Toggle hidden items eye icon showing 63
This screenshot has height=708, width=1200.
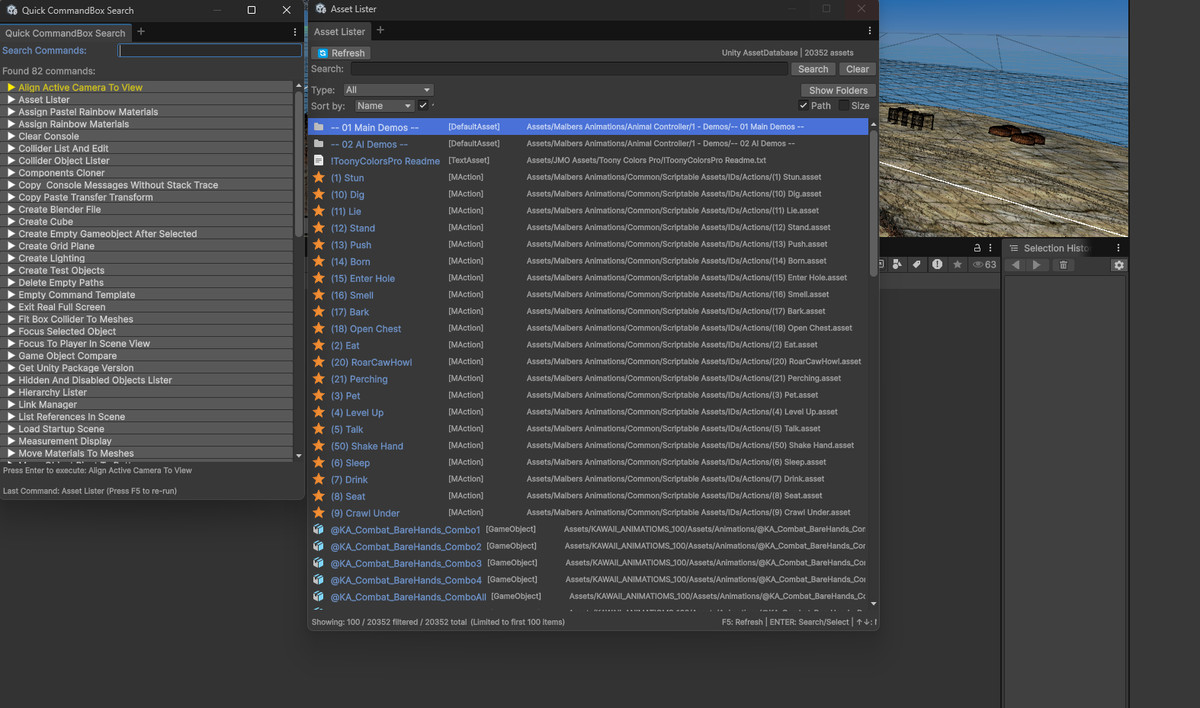[x=984, y=265]
